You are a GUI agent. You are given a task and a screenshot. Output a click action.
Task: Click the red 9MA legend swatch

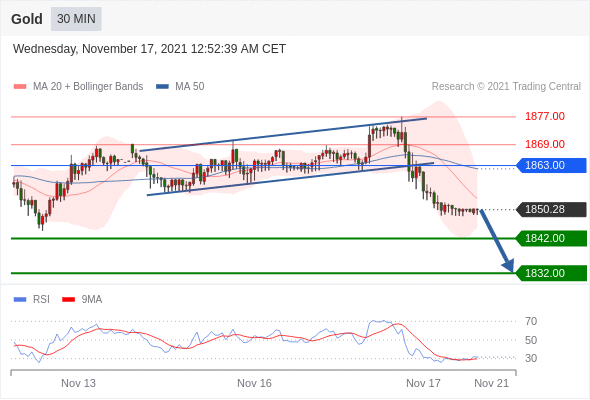click(68, 300)
